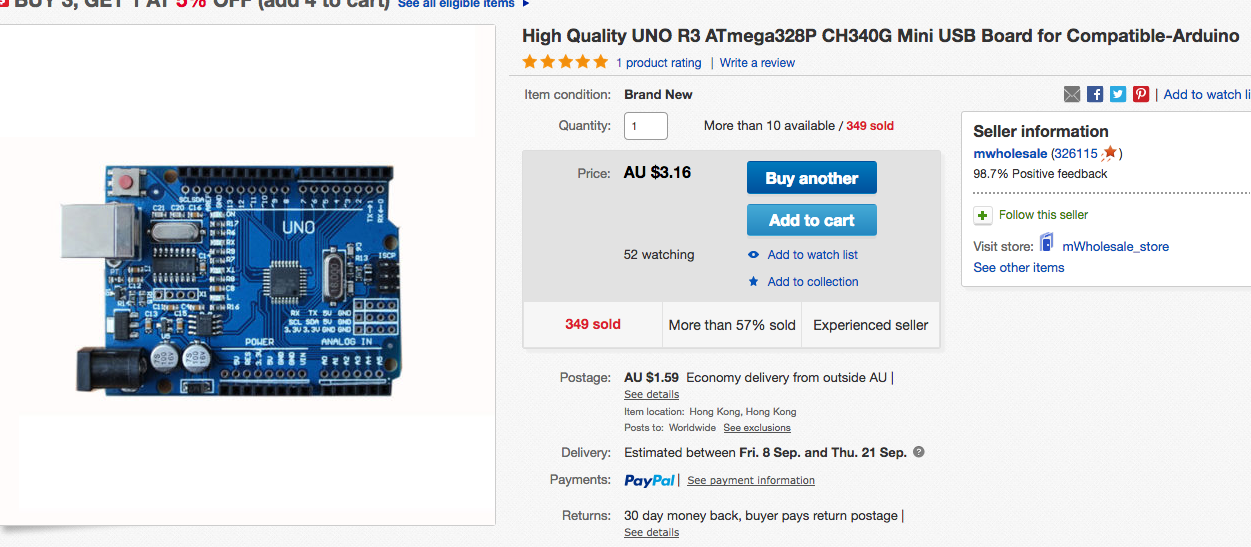Click Add to collection link
The height and width of the screenshot is (547, 1251).
(x=813, y=282)
